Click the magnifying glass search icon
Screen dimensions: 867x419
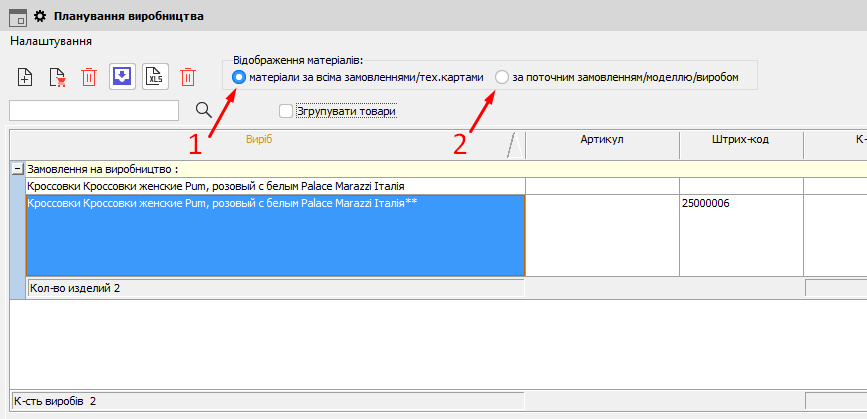click(x=203, y=110)
